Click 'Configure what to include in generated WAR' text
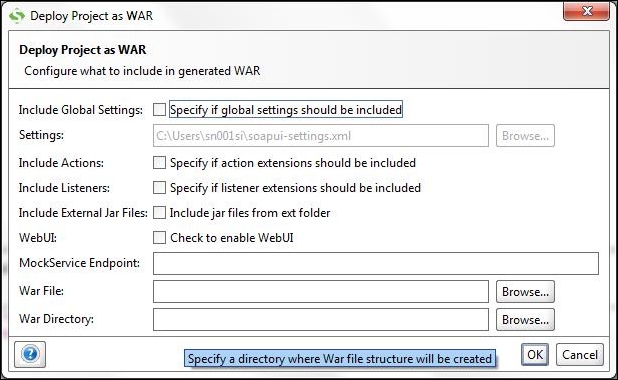 pyautogui.click(x=142, y=71)
